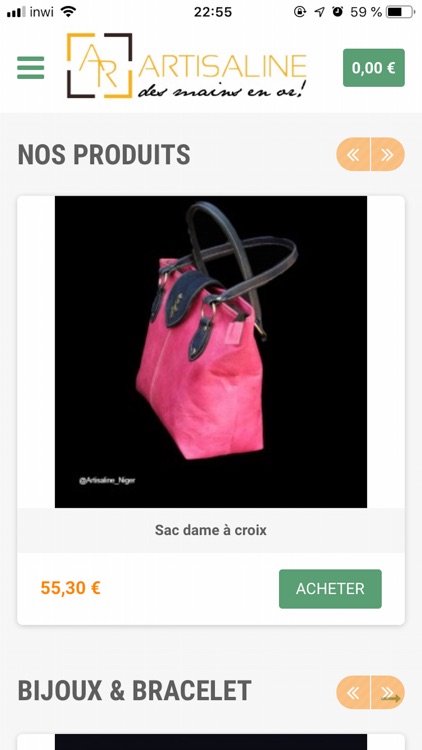Screen dimensions: 422x750
Task: Tap the location arrow status icon
Action: pos(319,11)
